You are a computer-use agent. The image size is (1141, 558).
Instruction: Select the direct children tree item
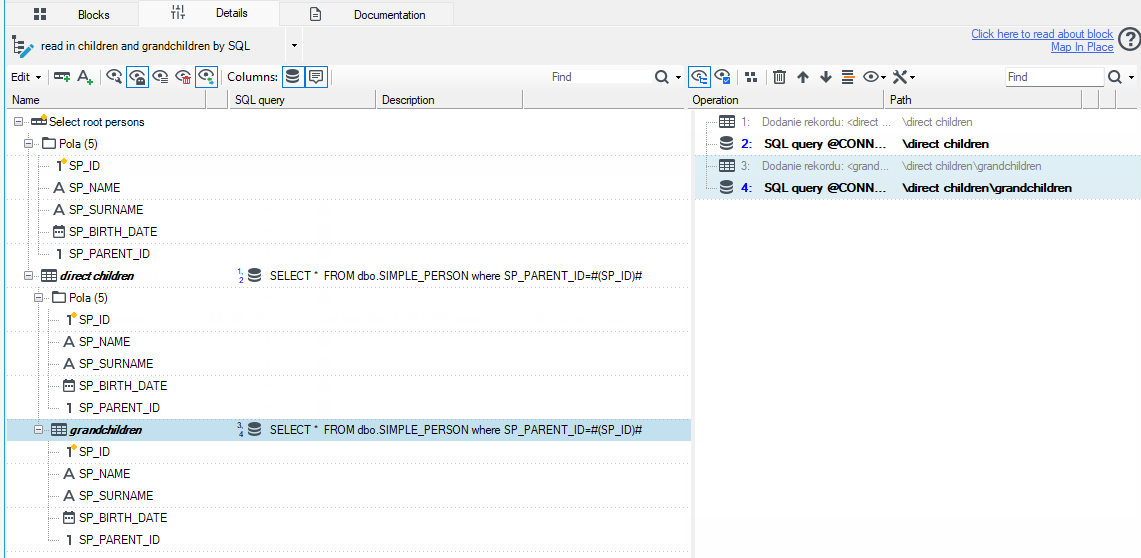[97, 276]
